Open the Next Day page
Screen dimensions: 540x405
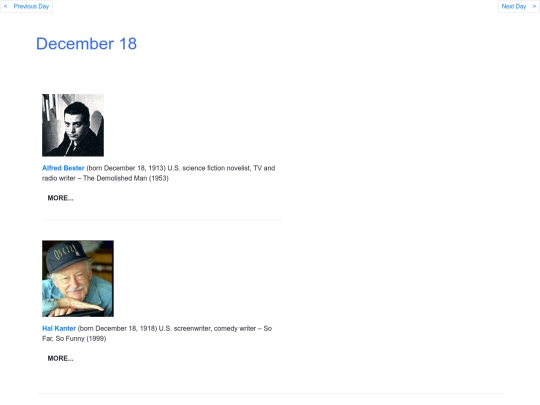pos(513,6)
